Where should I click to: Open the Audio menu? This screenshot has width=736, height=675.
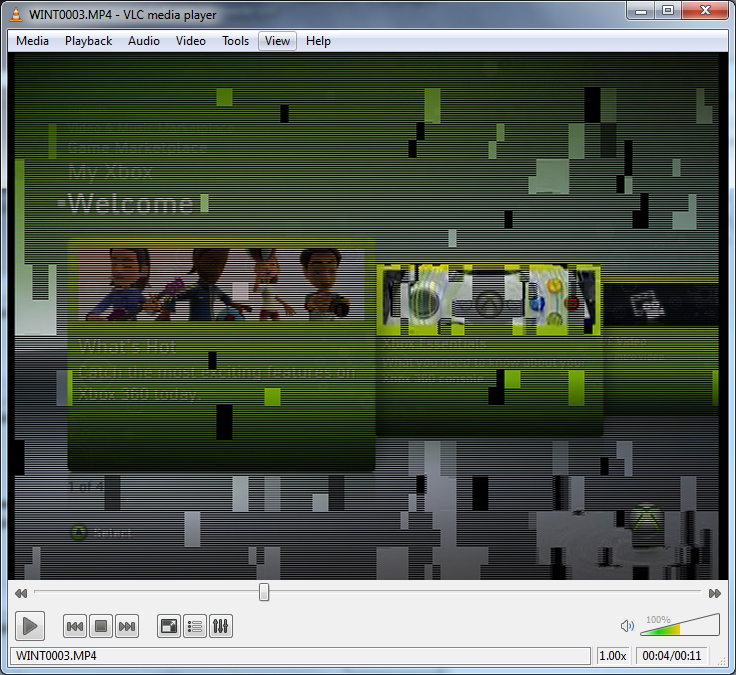coord(144,41)
